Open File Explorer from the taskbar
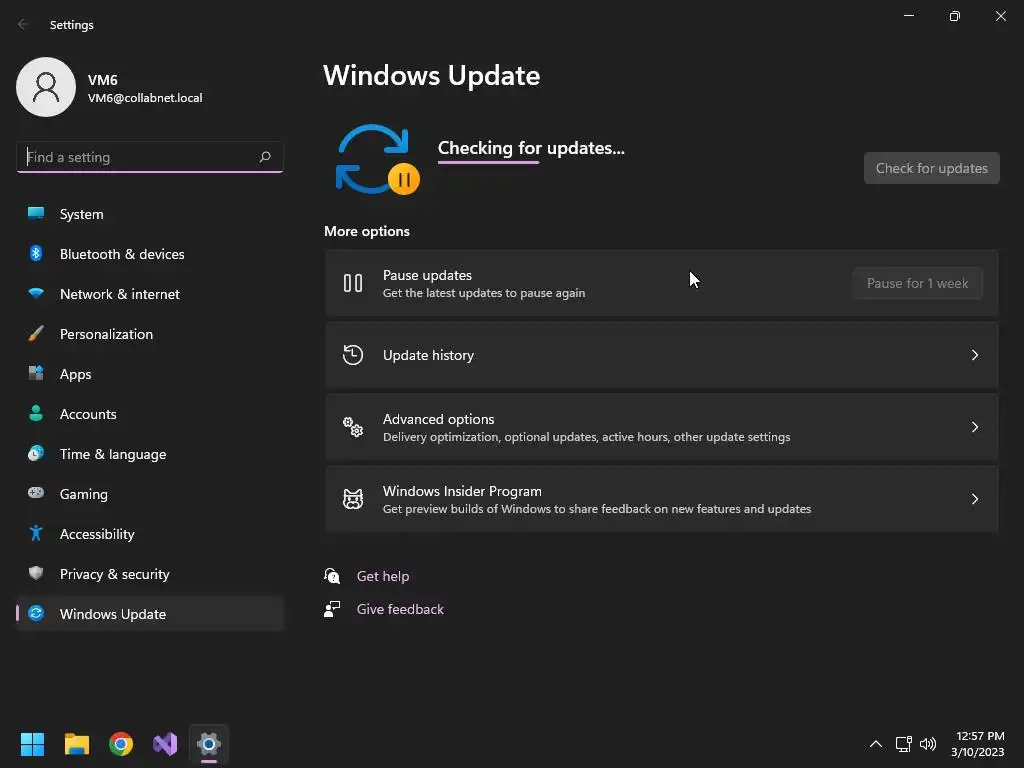This screenshot has width=1024, height=768. point(77,743)
